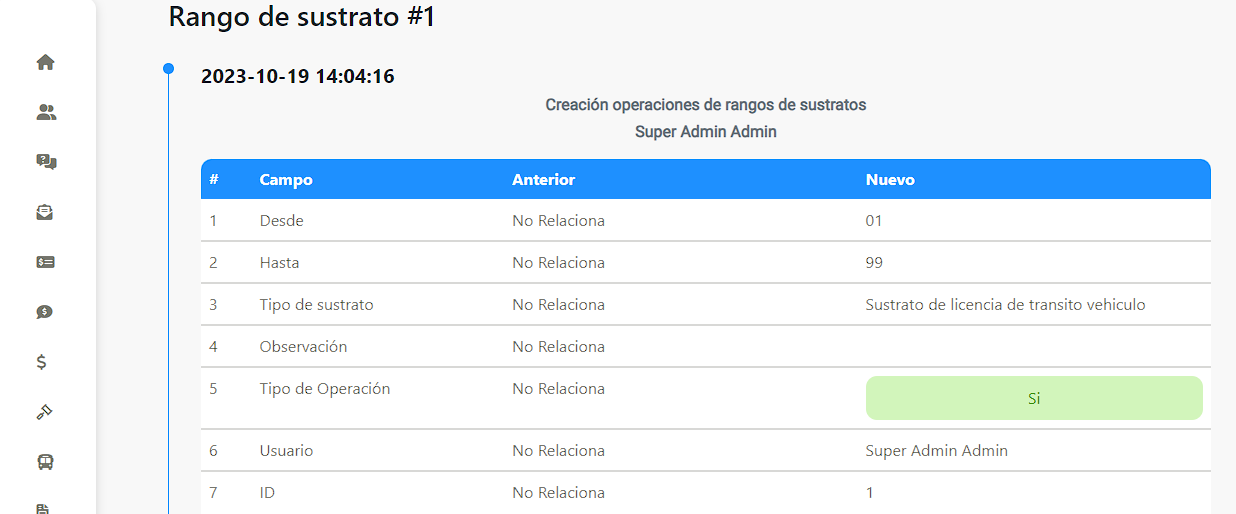Open the home icon in sidebar
The height and width of the screenshot is (514, 1236).
(45, 62)
